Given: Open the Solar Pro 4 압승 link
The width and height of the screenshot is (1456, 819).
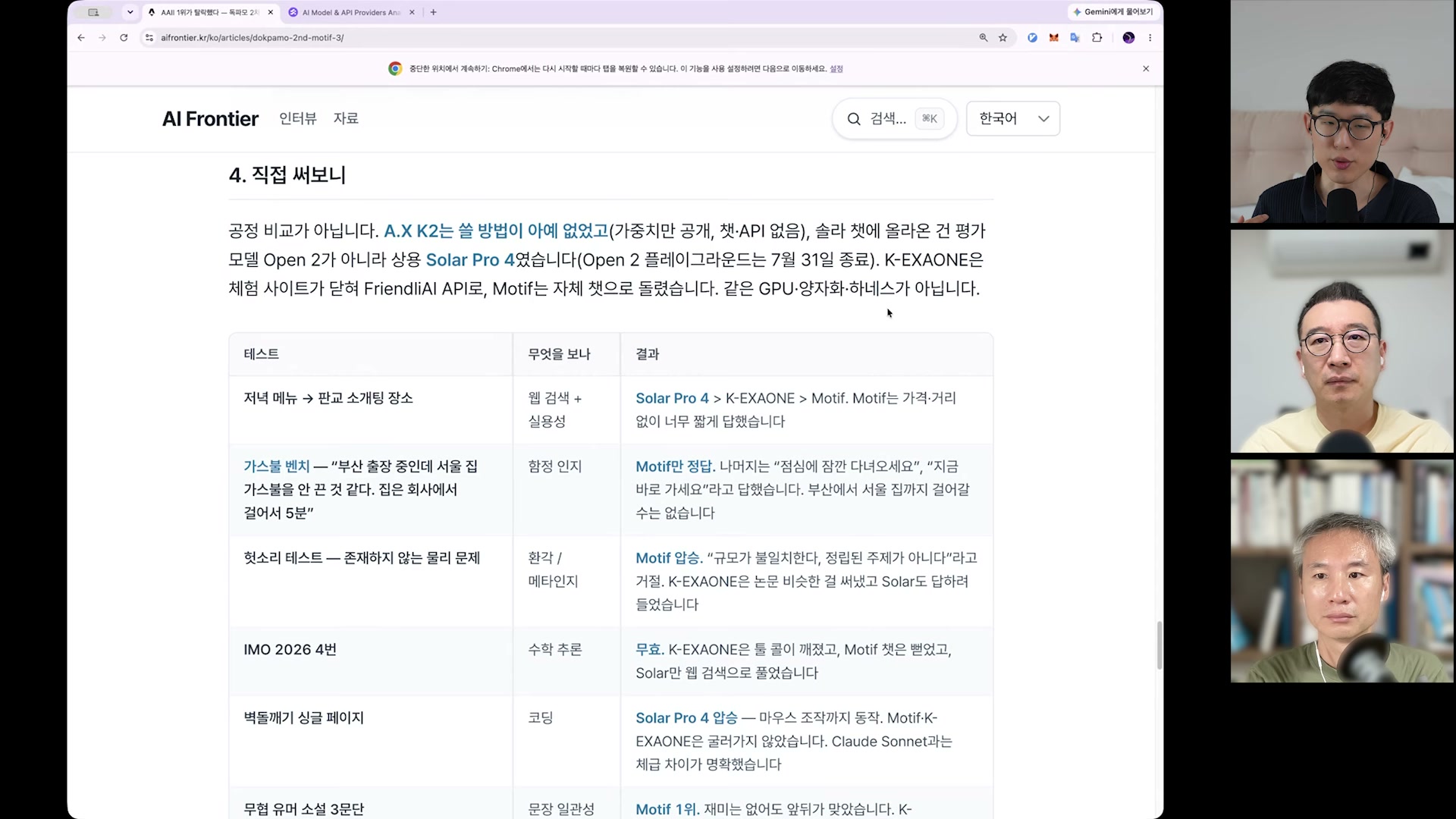Looking at the screenshot, I should (x=686, y=718).
